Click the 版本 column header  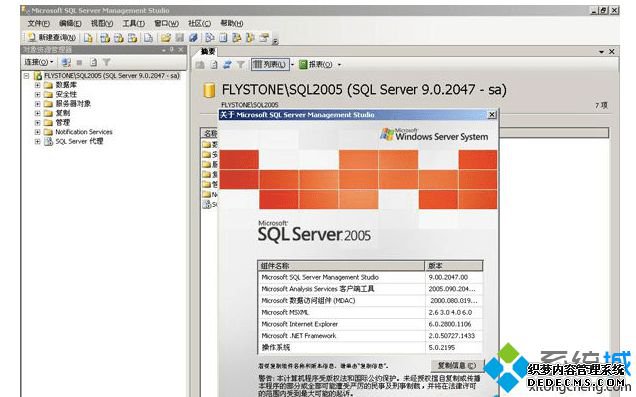pyautogui.click(x=454, y=266)
